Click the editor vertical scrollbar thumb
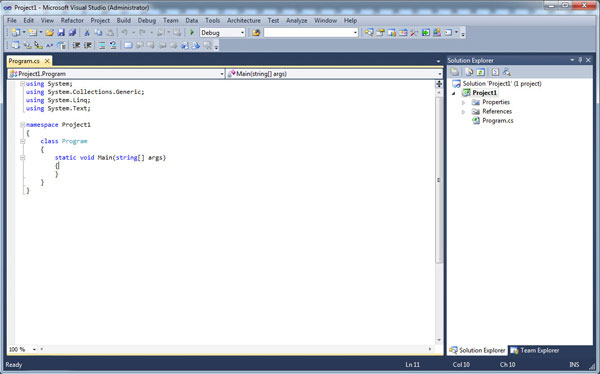Image resolution: width=600 pixels, height=374 pixels. pos(439,180)
